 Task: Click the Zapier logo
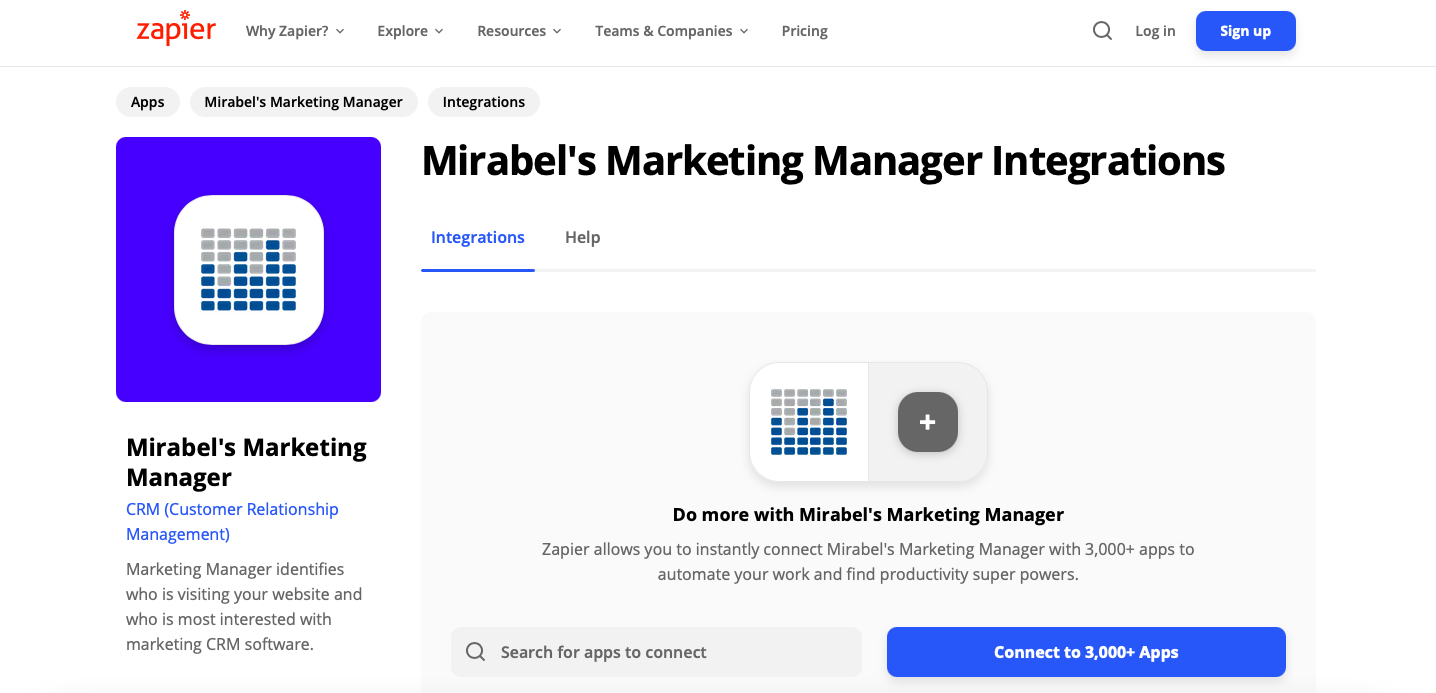[x=176, y=29]
